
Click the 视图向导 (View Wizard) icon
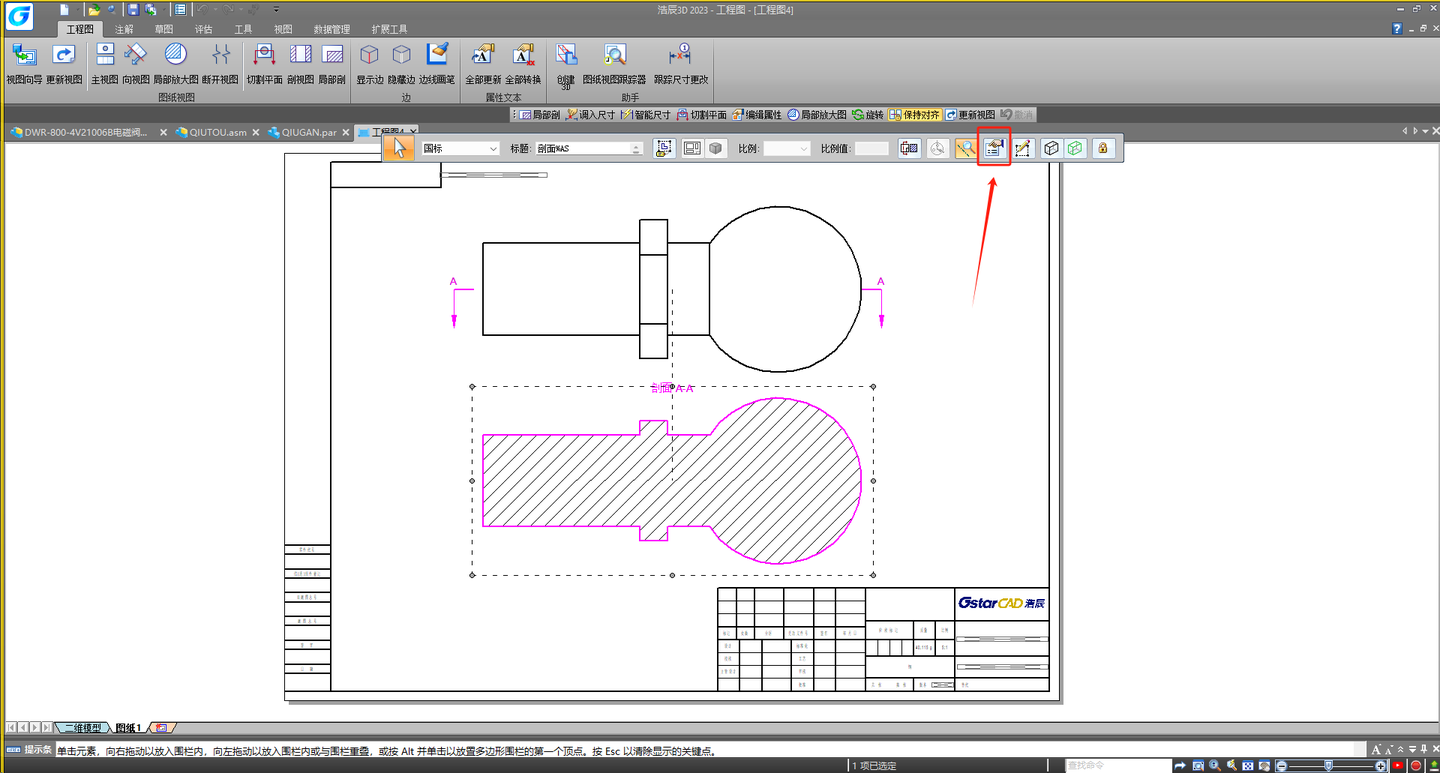[24, 56]
